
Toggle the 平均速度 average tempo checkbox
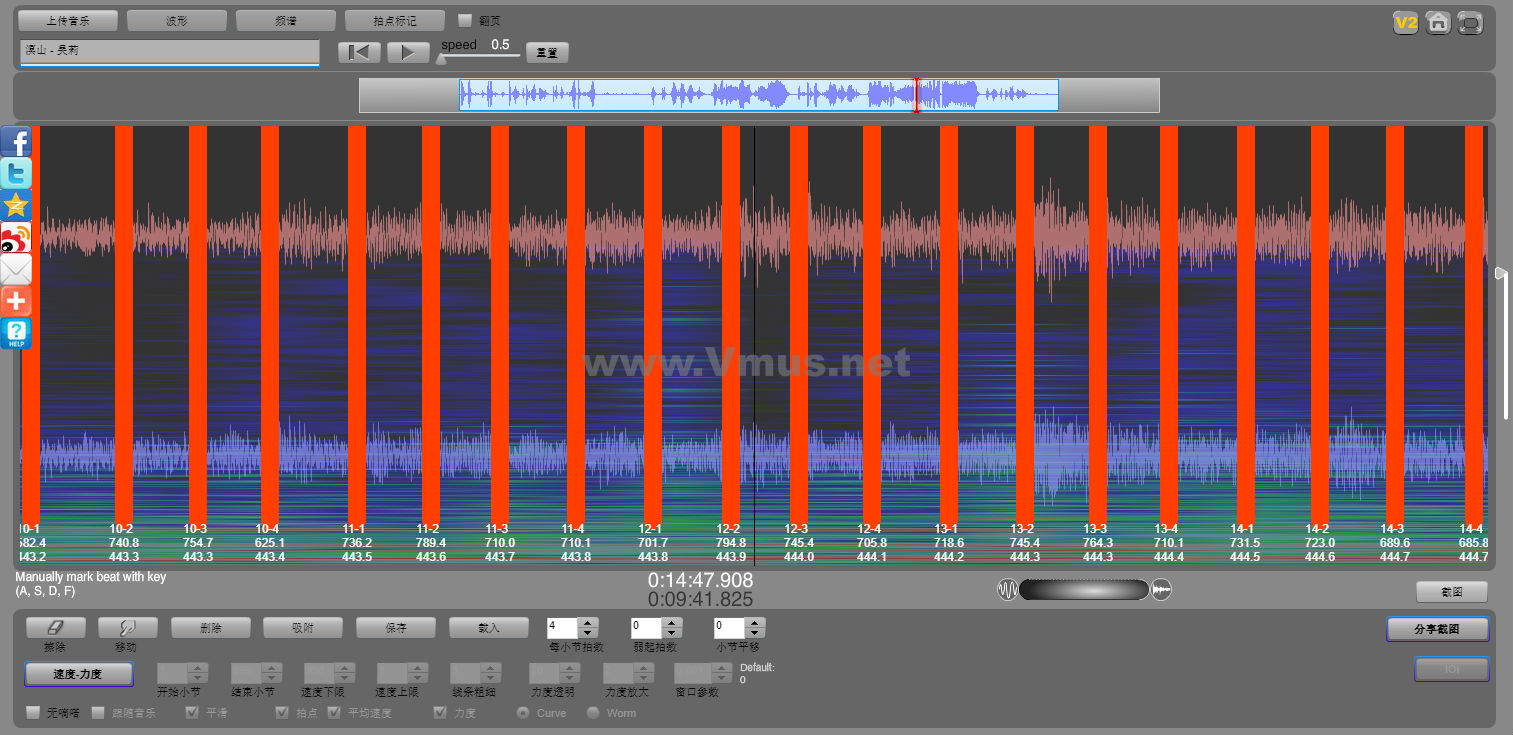[x=334, y=713]
